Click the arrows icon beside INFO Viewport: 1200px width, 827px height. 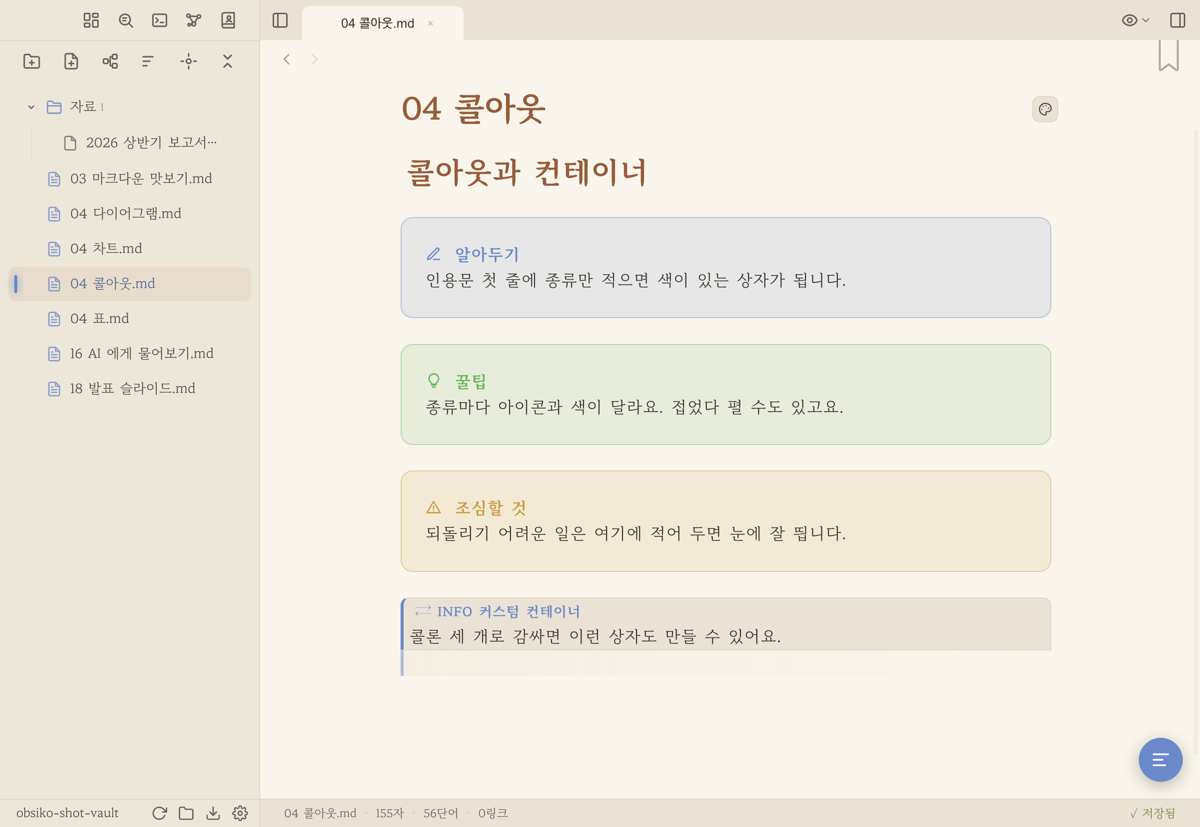(x=423, y=611)
